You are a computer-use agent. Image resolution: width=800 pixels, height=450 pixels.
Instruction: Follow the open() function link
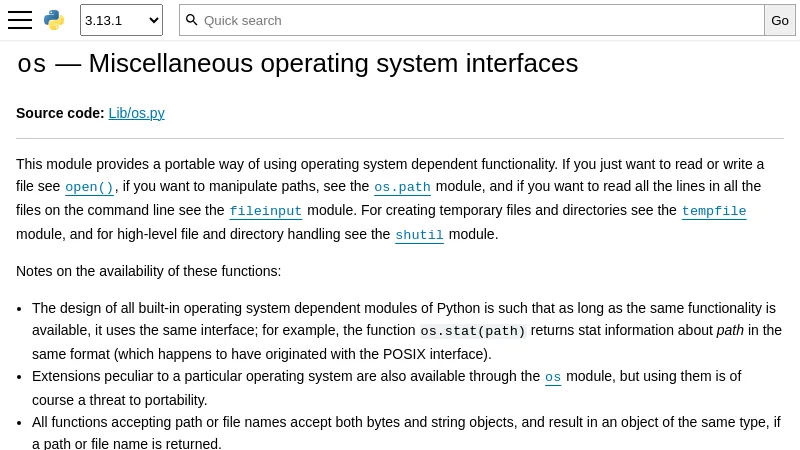(89, 187)
